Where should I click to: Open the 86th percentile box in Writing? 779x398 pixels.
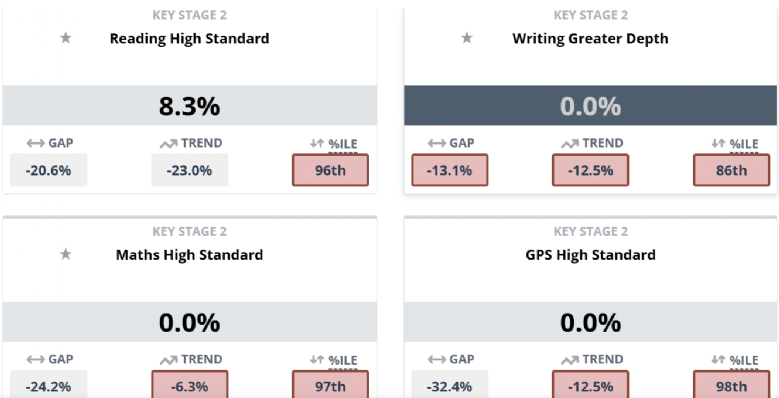pyautogui.click(x=732, y=170)
